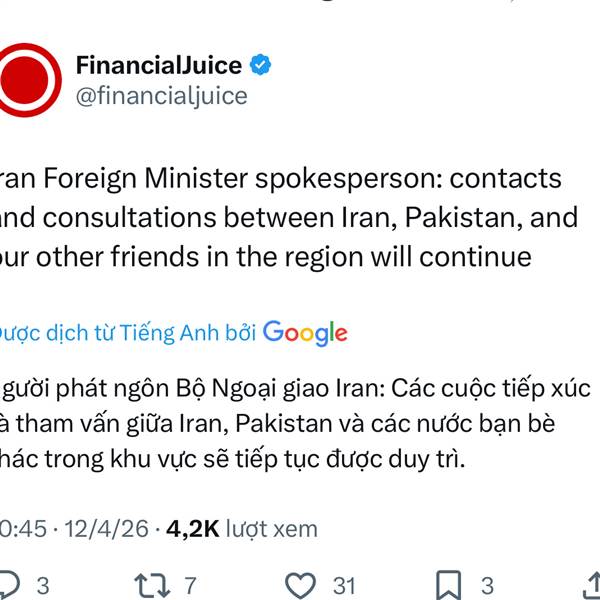This screenshot has height=600, width=600.
Task: Share the post via upload arrow icon
Action: pos(592,585)
